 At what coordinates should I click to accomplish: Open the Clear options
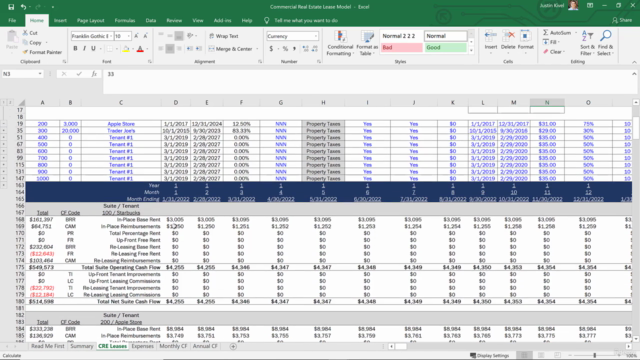pos(553,52)
